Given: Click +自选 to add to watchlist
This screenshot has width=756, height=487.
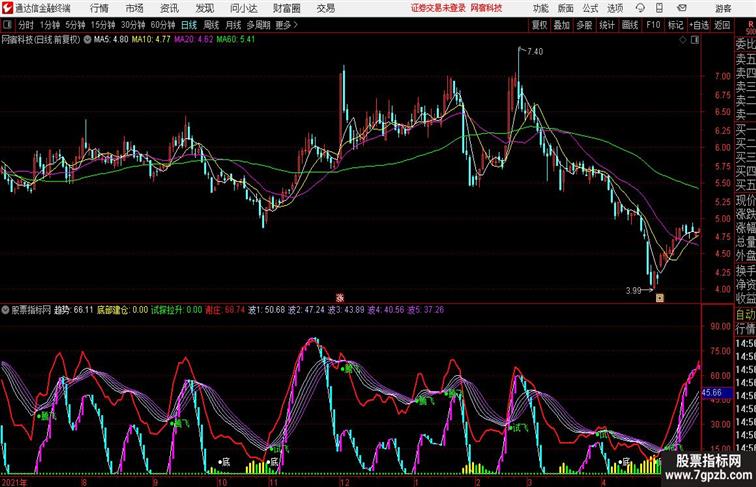Looking at the screenshot, I should 699,25.
